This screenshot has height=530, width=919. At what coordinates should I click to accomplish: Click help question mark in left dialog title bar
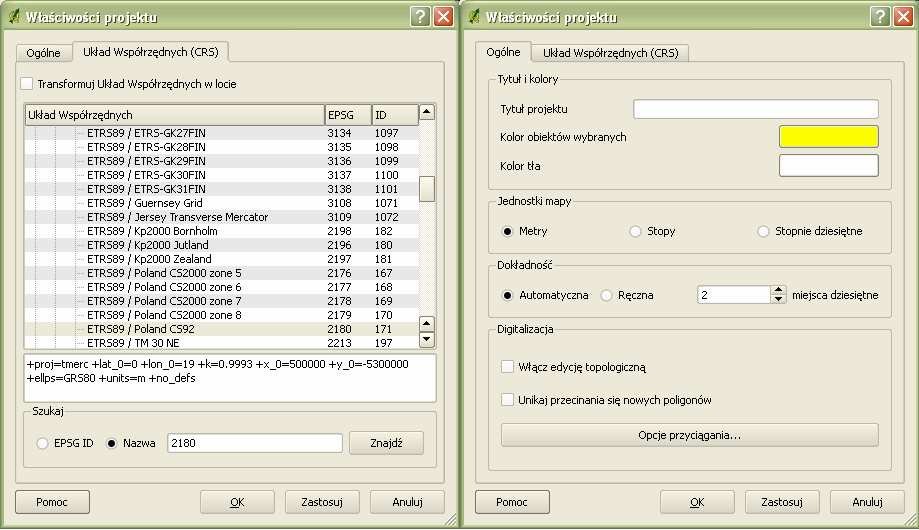(x=420, y=16)
